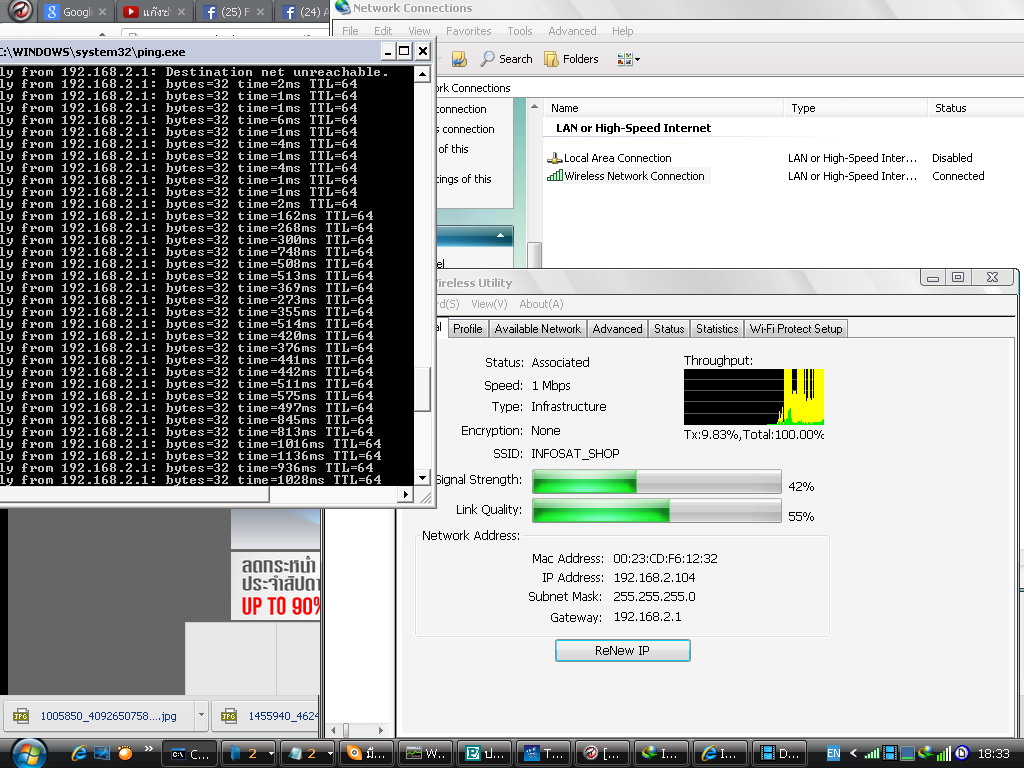The width and height of the screenshot is (1024, 768).
Task: Collapse the blue task pane section chevron
Action: [500, 235]
